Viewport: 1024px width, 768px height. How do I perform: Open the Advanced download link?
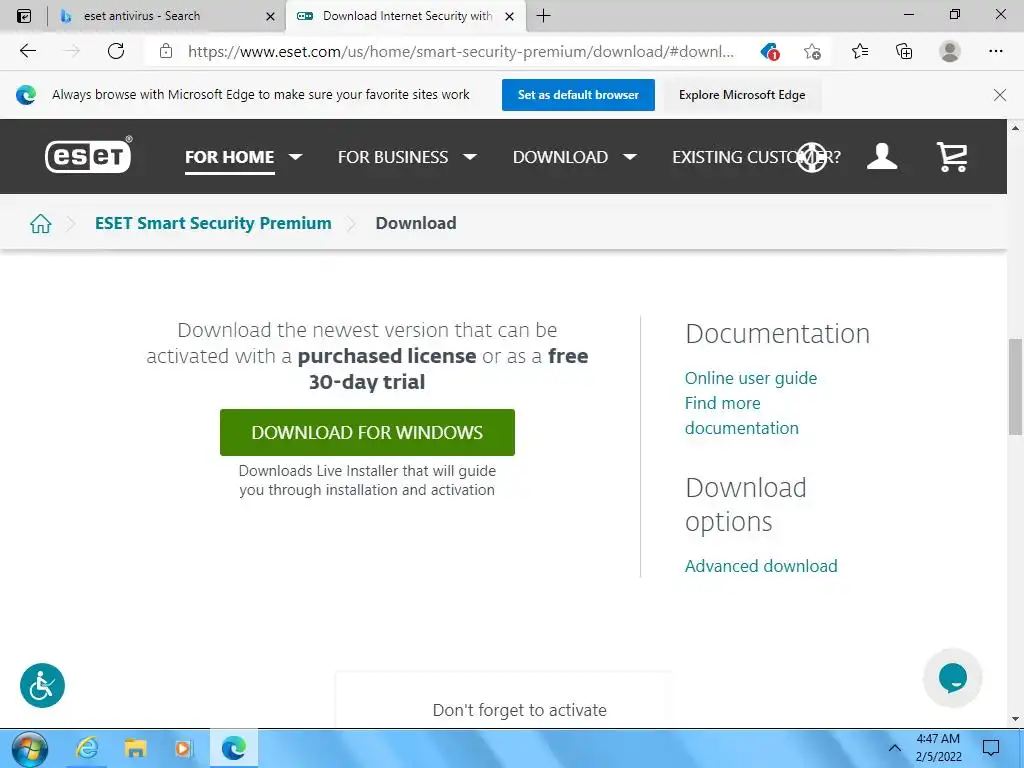click(x=761, y=566)
